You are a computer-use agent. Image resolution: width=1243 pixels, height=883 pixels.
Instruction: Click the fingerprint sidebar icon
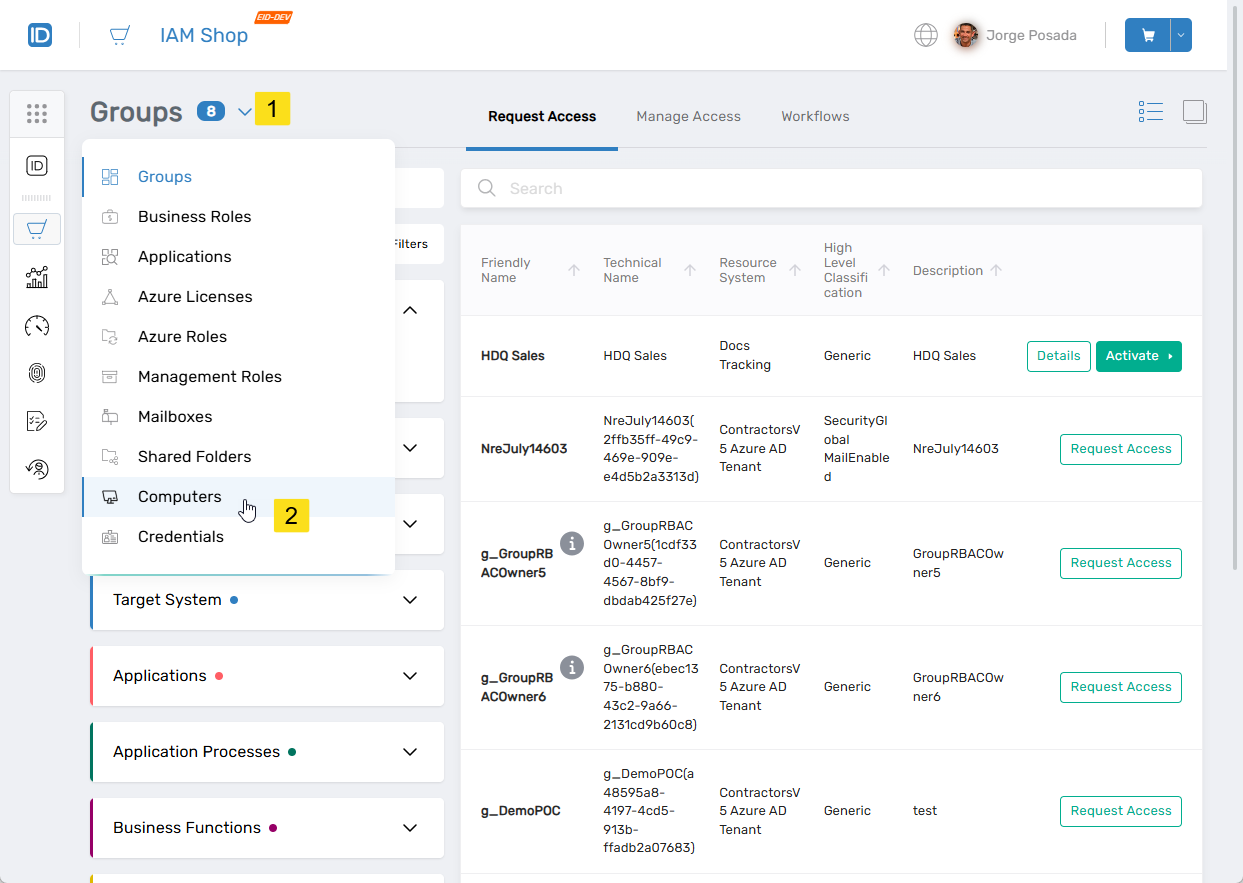pos(37,374)
